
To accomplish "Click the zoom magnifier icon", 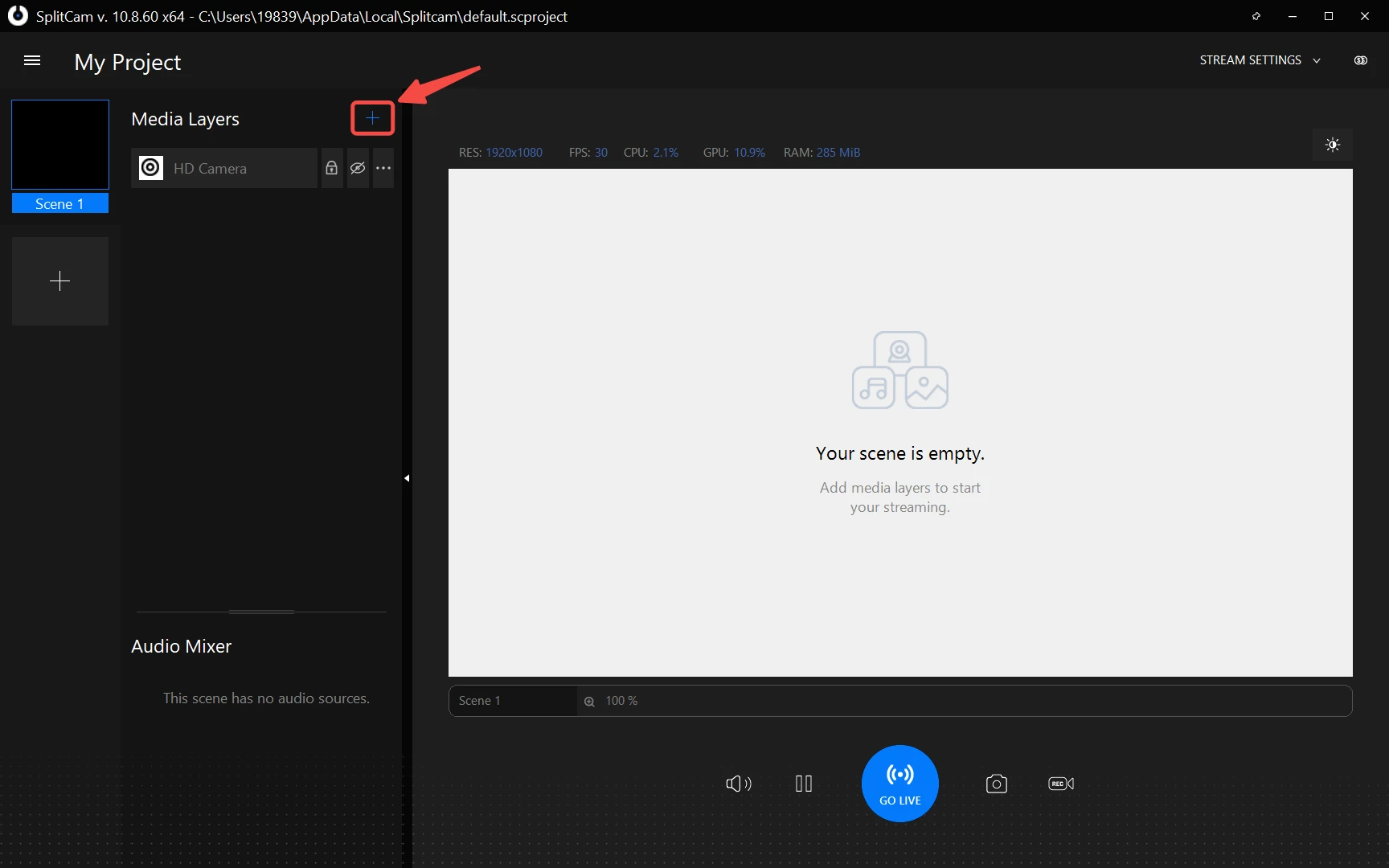I will tap(589, 701).
